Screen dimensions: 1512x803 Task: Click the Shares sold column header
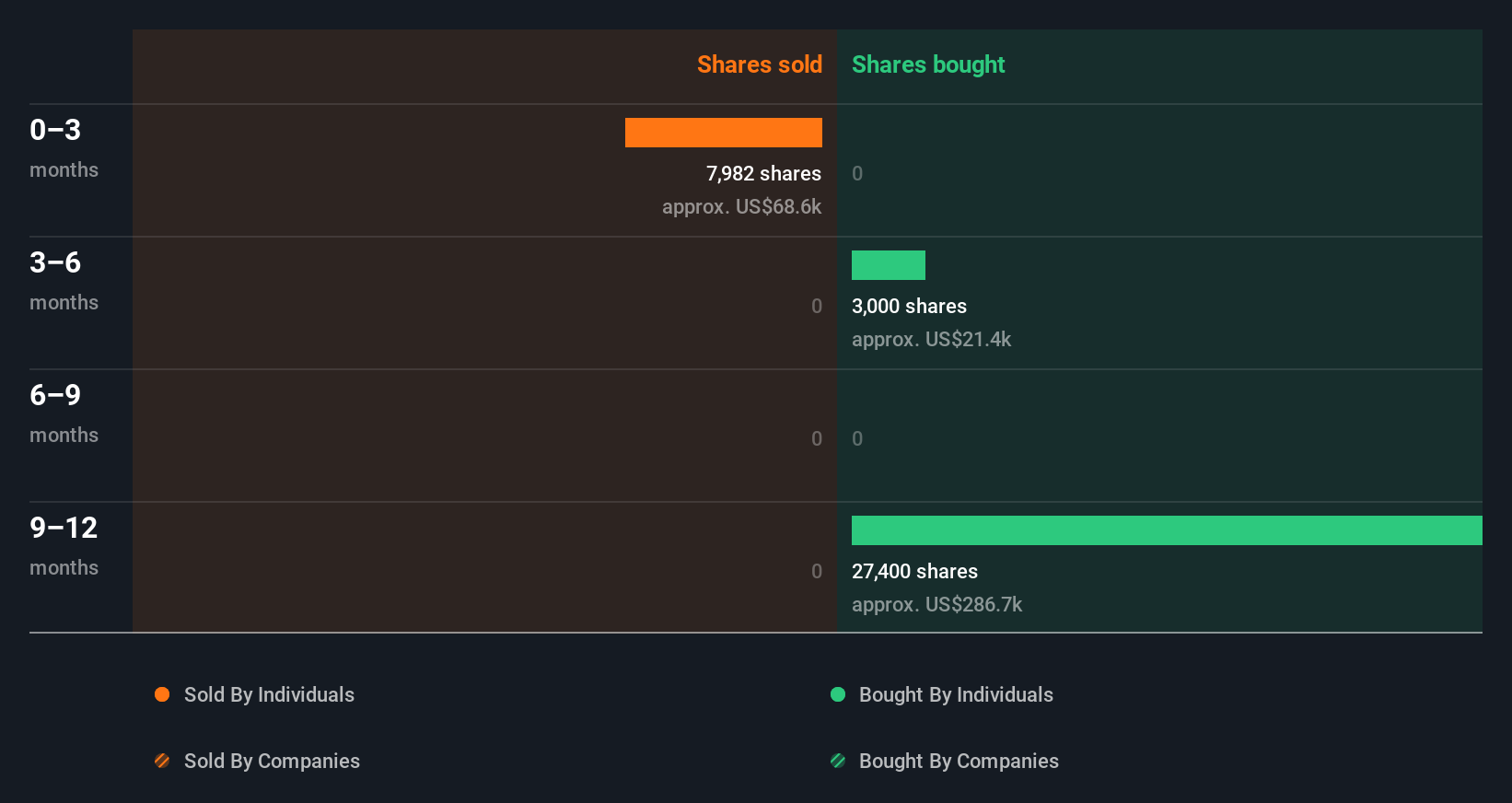pos(760,64)
